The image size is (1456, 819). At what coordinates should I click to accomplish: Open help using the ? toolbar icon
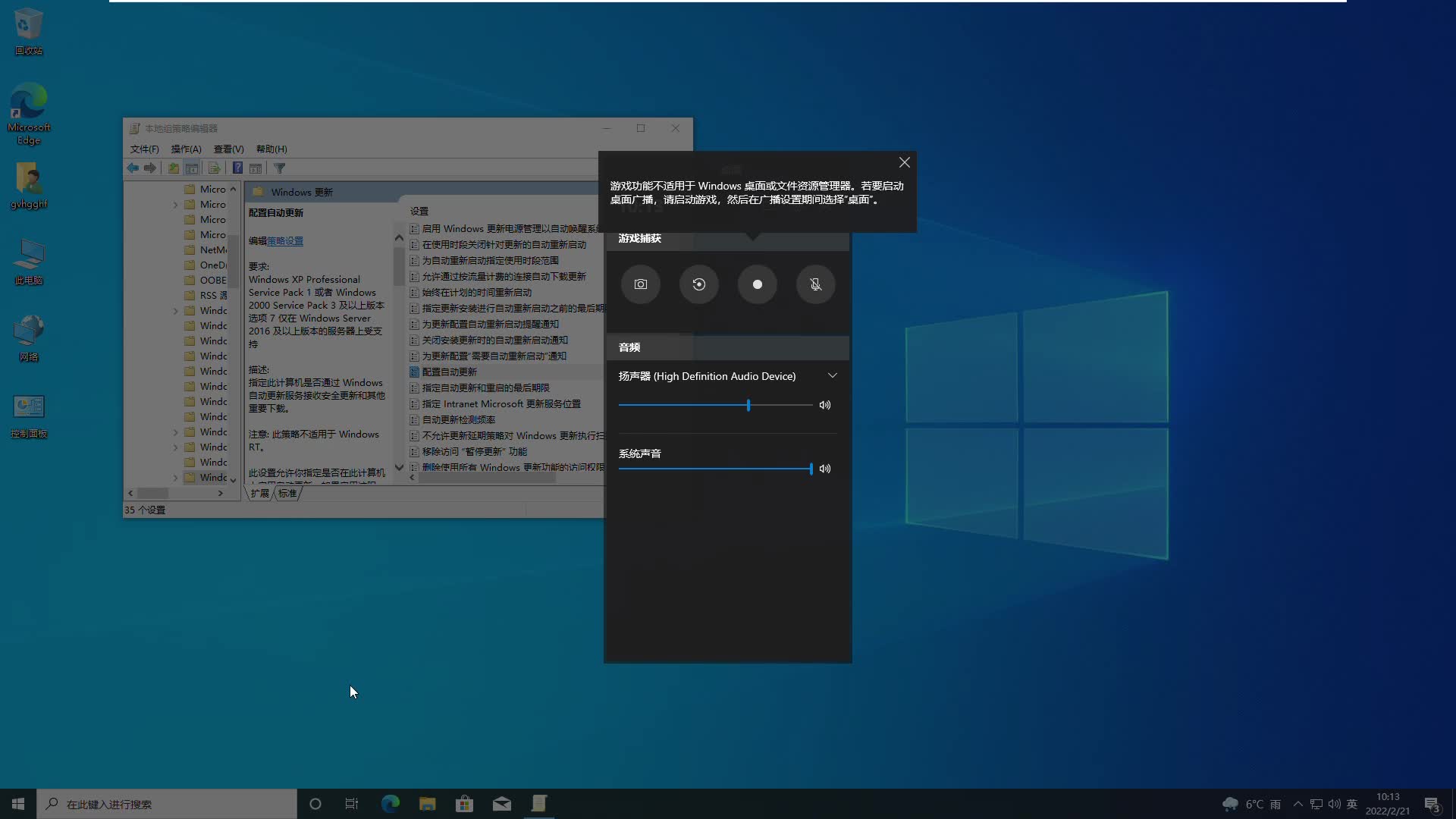click(237, 168)
